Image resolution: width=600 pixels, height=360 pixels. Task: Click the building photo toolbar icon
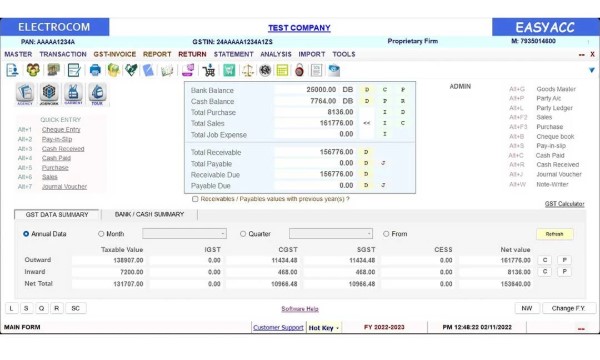click(x=54, y=70)
